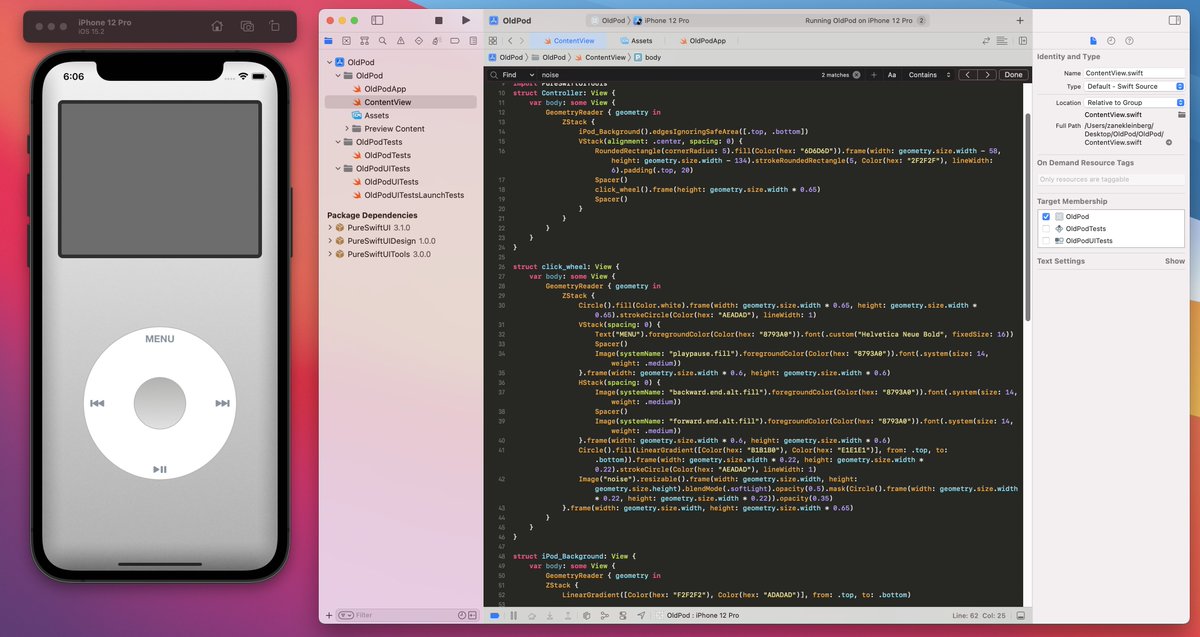Click the body item in jump bar
This screenshot has height=637, width=1200.
647,58
